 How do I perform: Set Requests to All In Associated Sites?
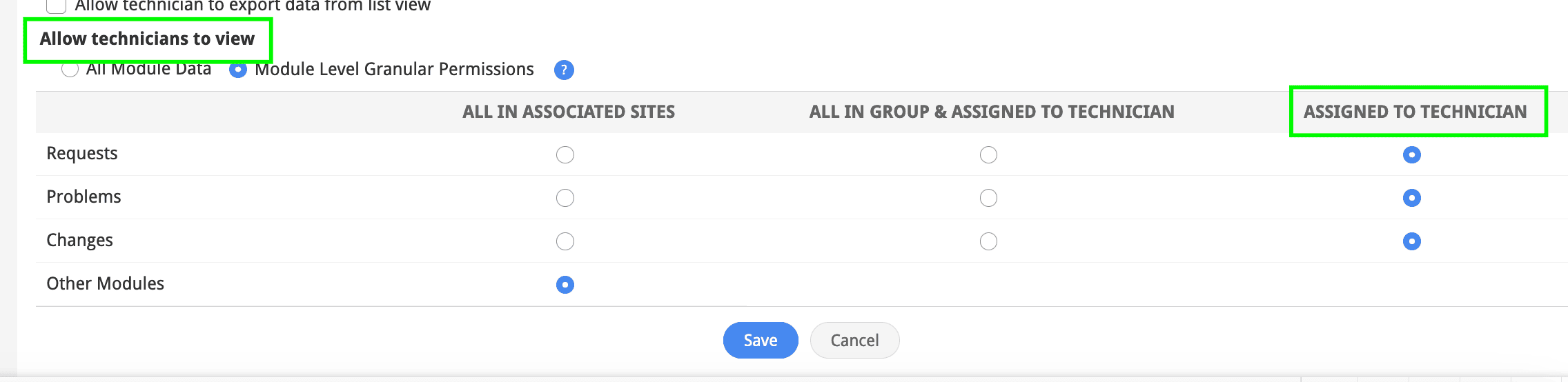(565, 154)
